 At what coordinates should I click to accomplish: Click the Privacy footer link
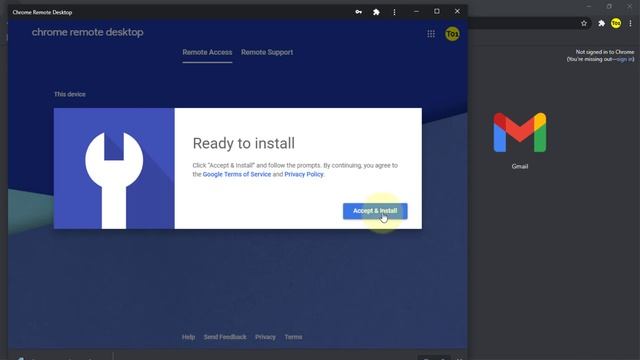(x=265, y=337)
